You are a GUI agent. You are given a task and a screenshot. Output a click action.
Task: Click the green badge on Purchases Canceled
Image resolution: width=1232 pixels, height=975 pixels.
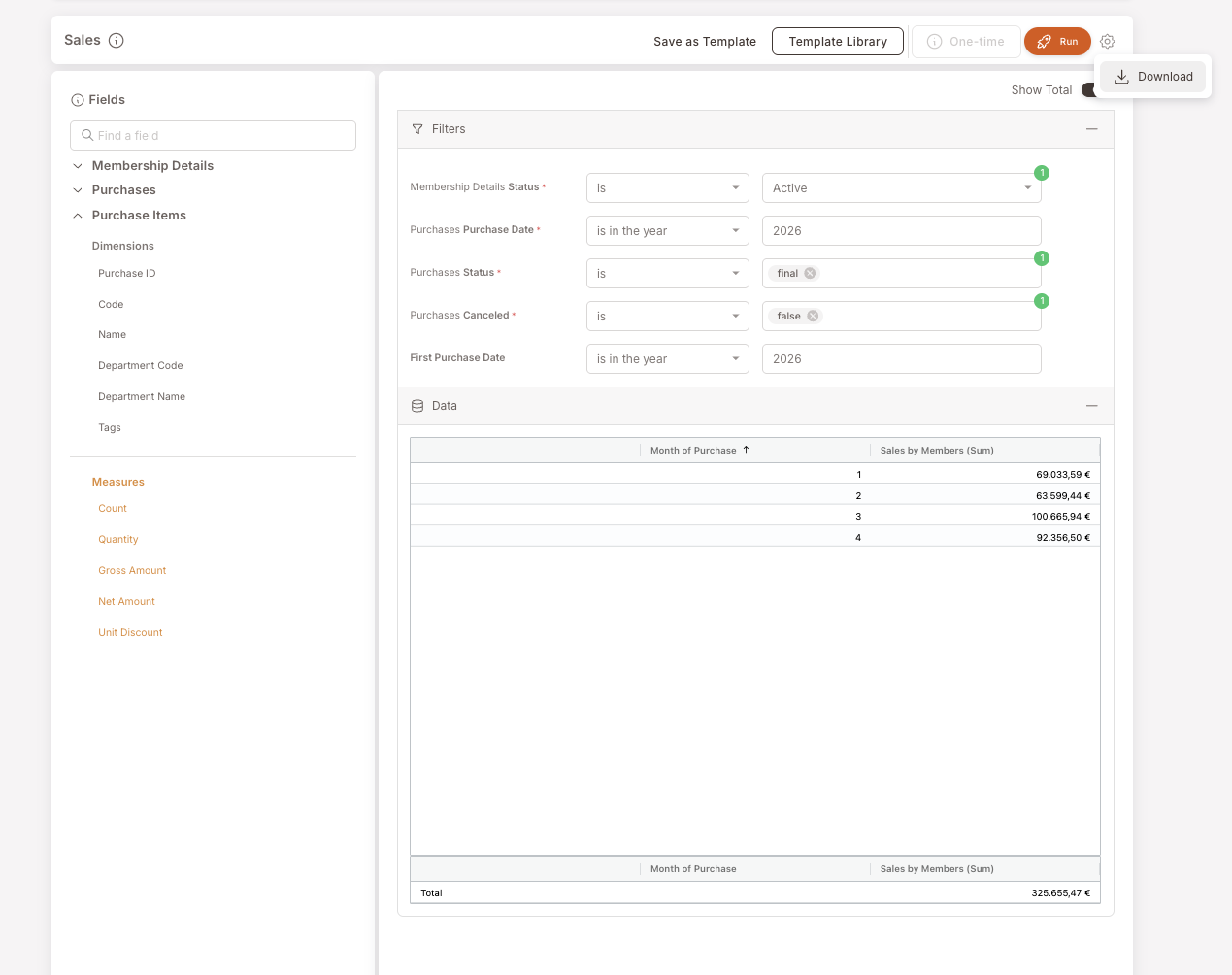point(1042,301)
